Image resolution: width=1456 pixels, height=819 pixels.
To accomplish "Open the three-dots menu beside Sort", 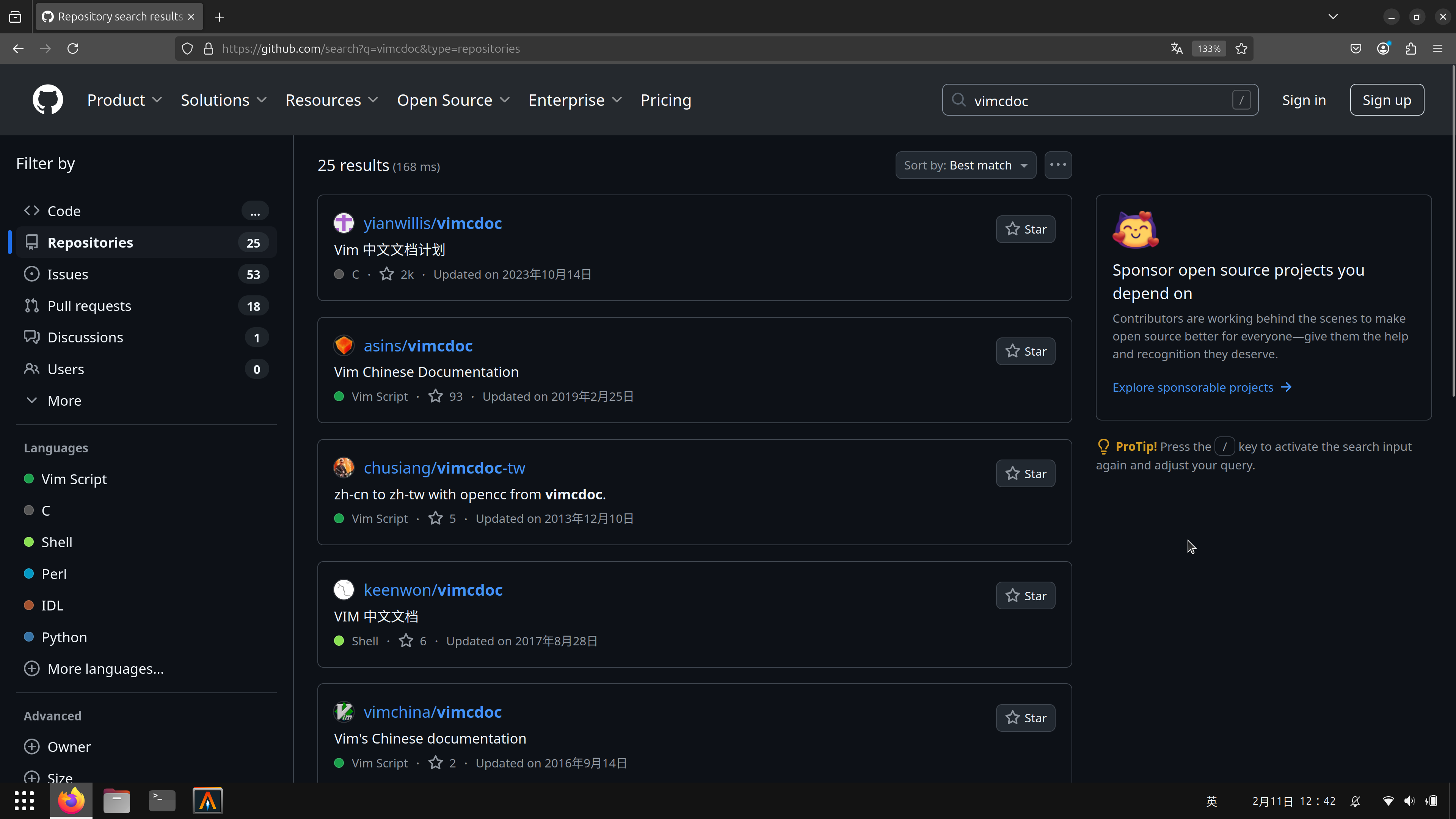I will click(x=1057, y=165).
